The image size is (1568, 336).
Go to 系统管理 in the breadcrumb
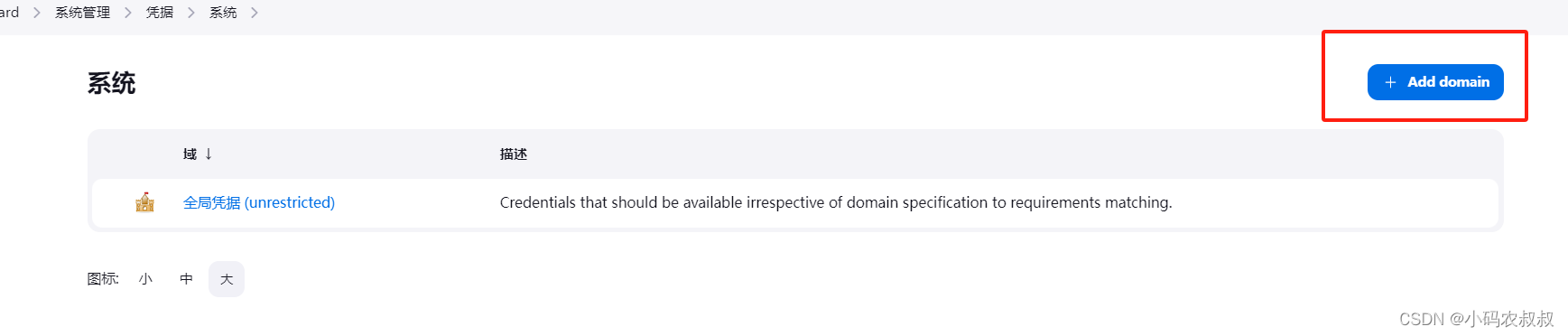82,13
